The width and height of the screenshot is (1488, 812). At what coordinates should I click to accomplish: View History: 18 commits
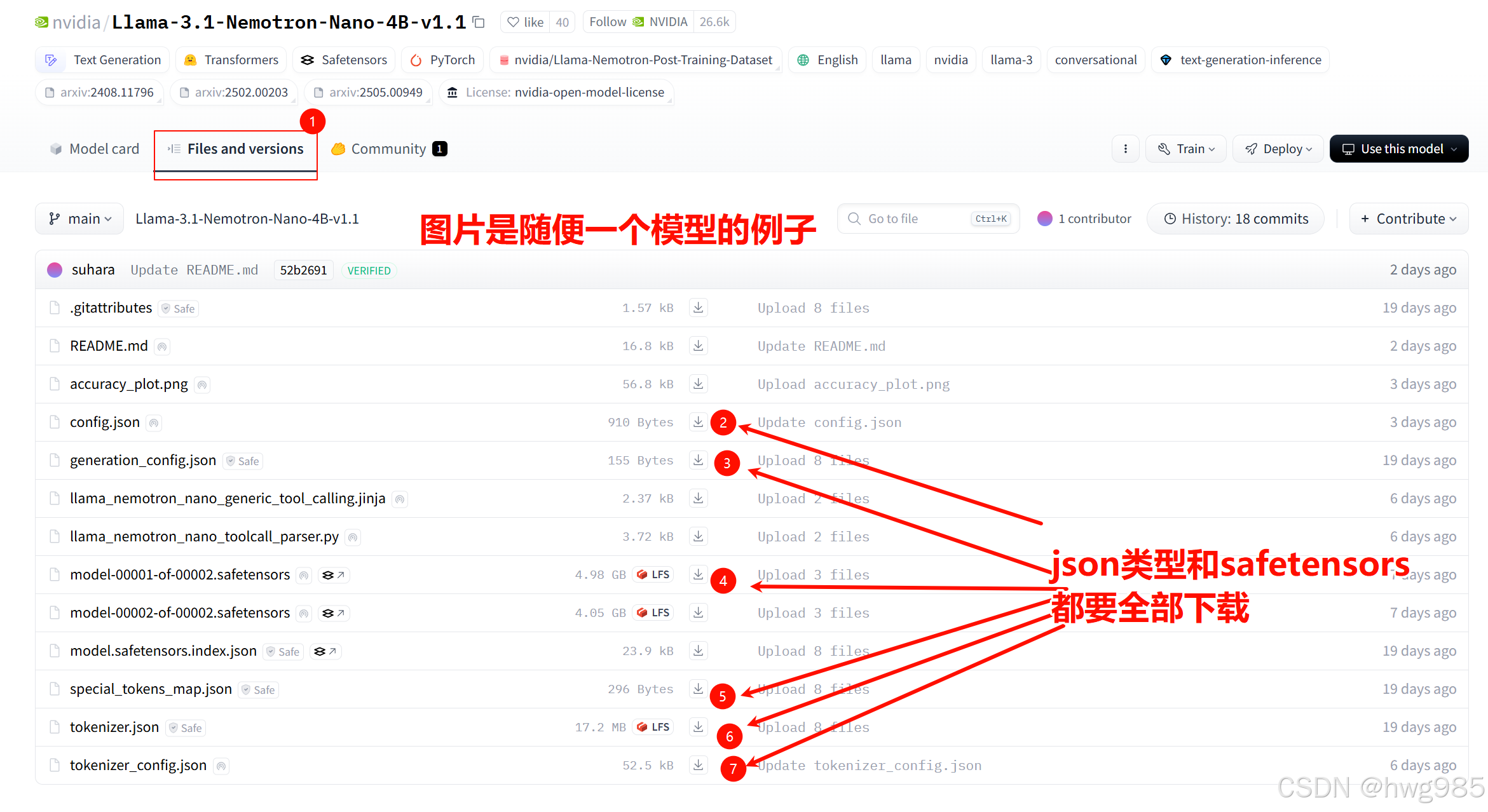(x=1234, y=219)
